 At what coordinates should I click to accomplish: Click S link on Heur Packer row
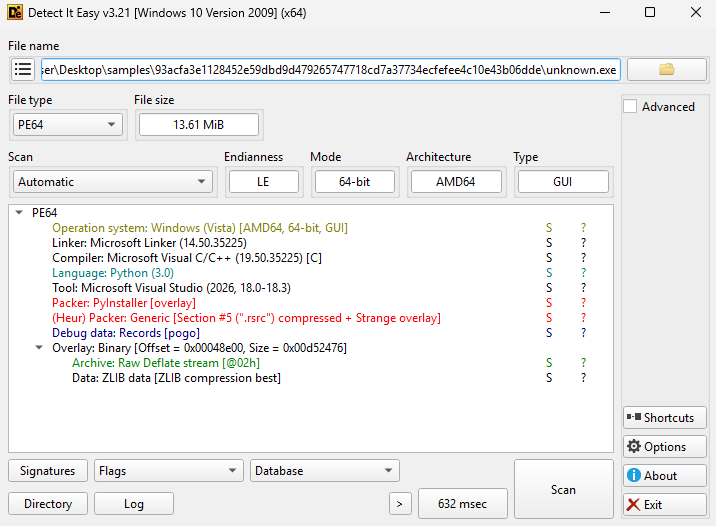point(549,318)
